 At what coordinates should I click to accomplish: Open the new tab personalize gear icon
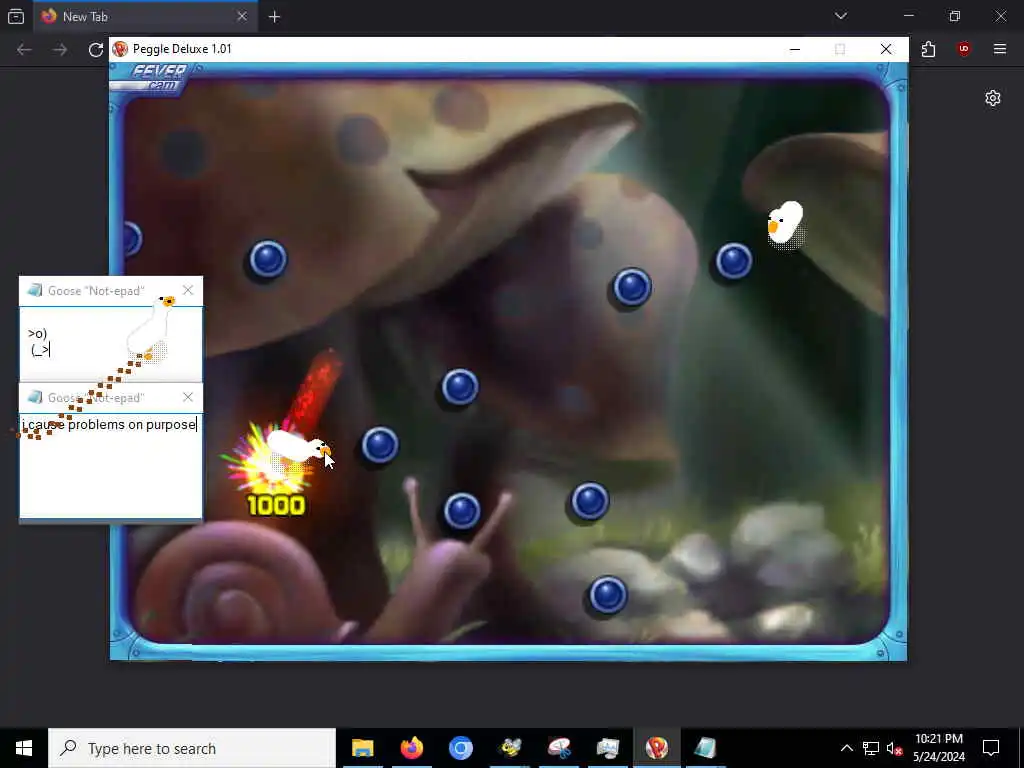pos(993,98)
